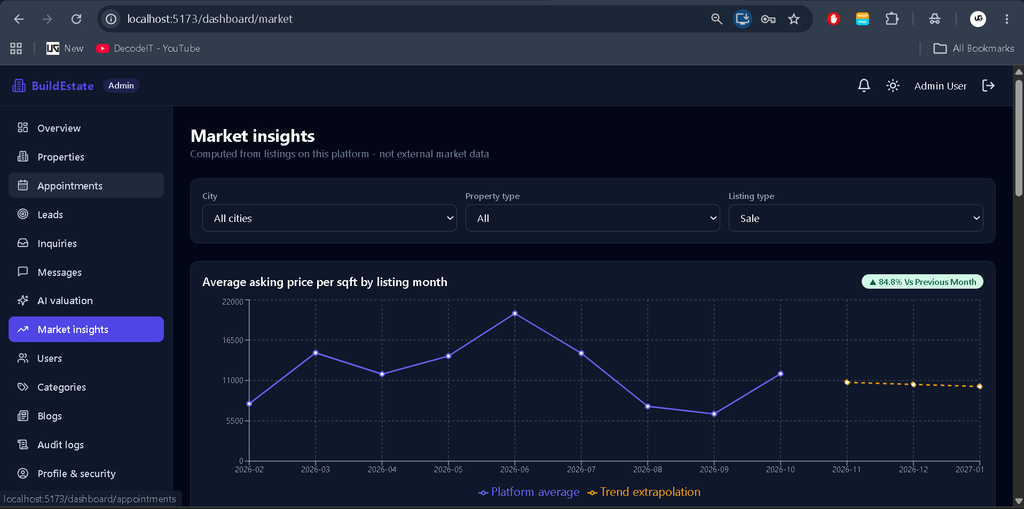Go to the Properties section
The width and height of the screenshot is (1024, 509).
click(x=61, y=157)
